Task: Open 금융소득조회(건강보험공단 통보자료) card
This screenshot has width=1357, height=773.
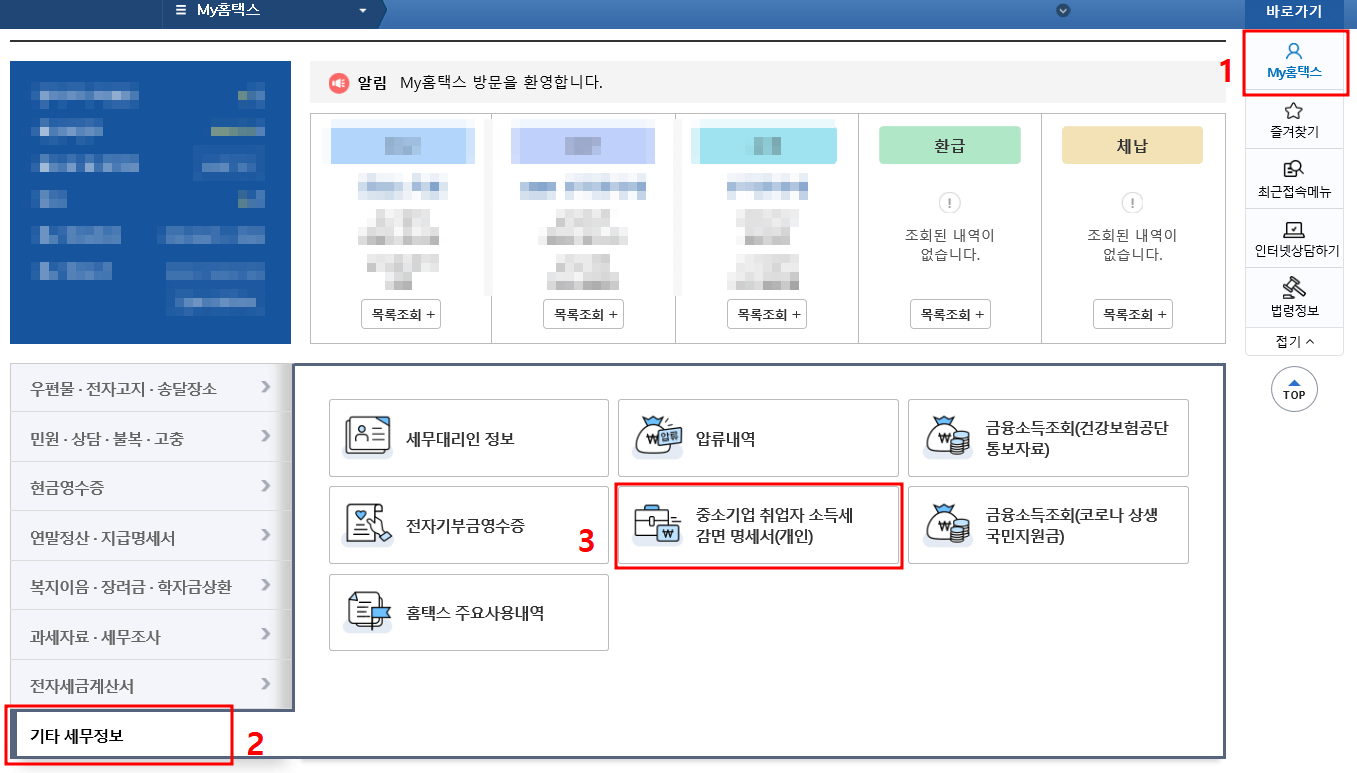Action: 1048,438
